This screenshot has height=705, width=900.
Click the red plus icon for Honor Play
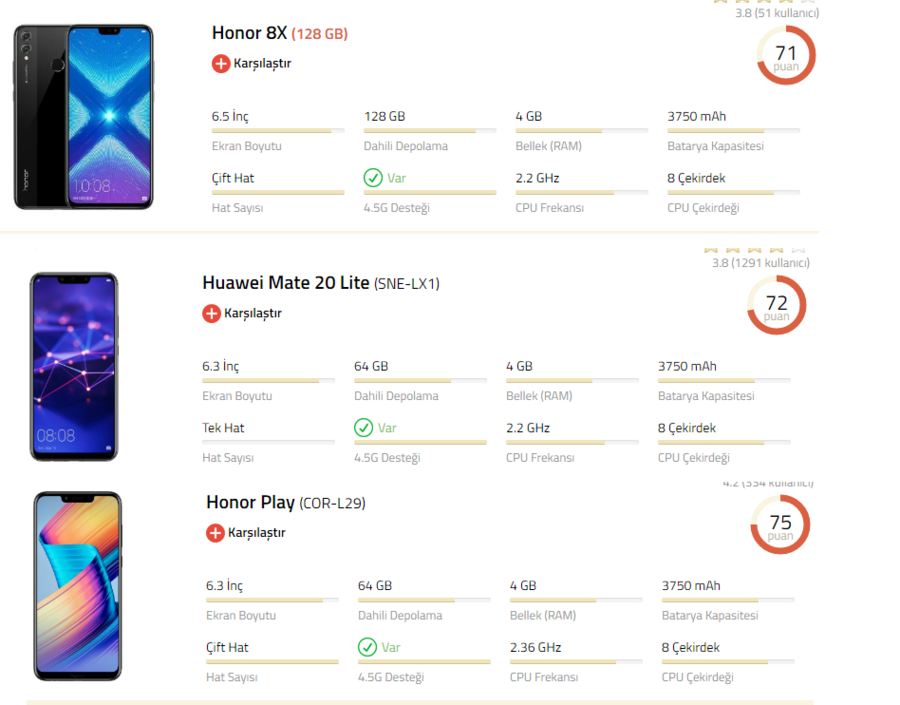(215, 533)
